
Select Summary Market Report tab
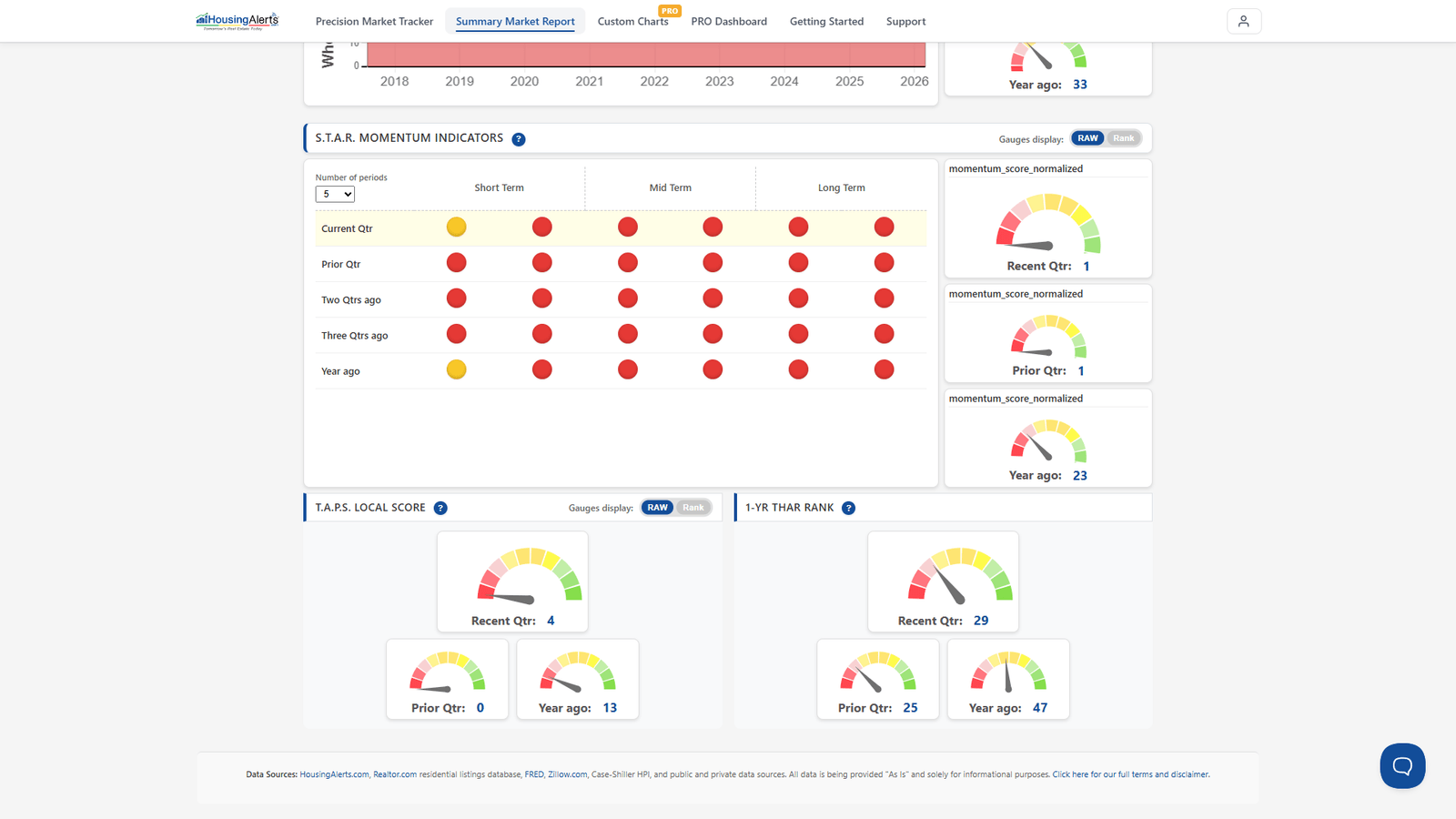pyautogui.click(x=515, y=21)
